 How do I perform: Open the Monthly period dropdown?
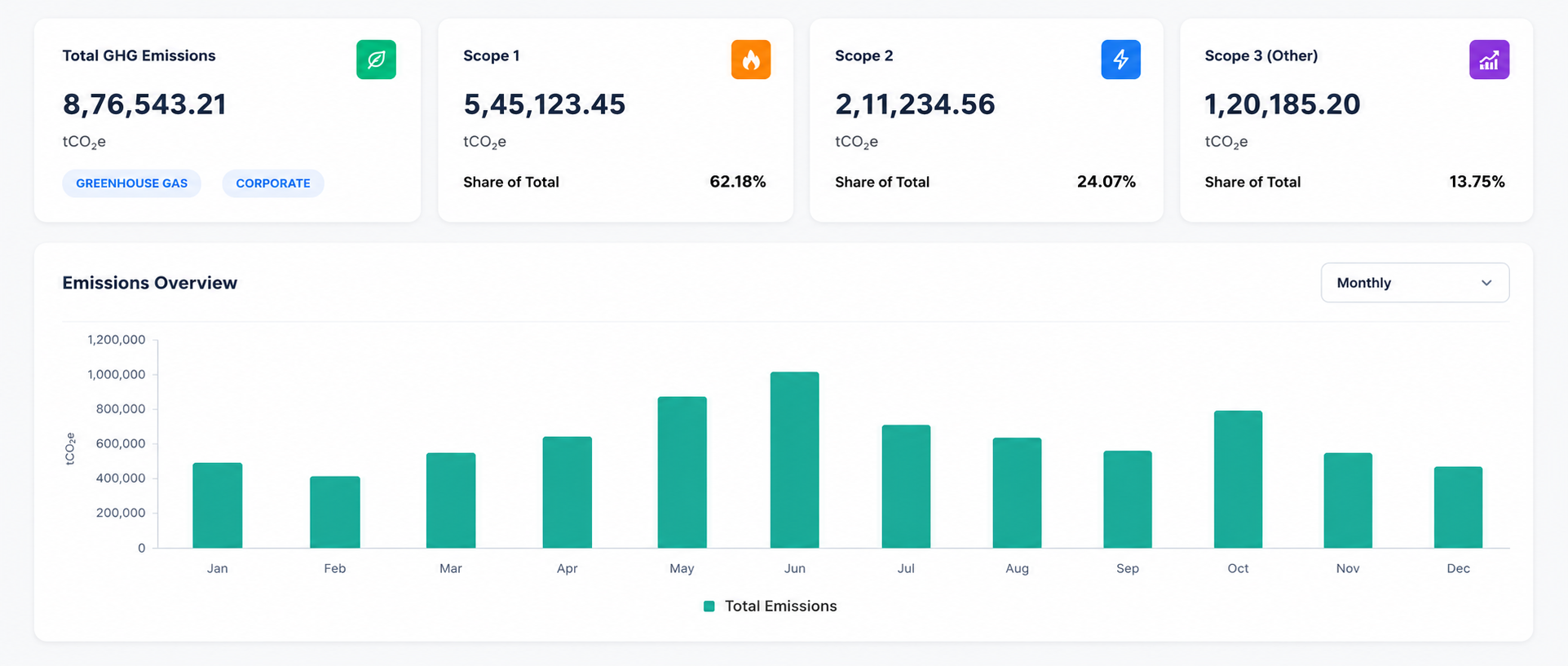tap(1415, 283)
